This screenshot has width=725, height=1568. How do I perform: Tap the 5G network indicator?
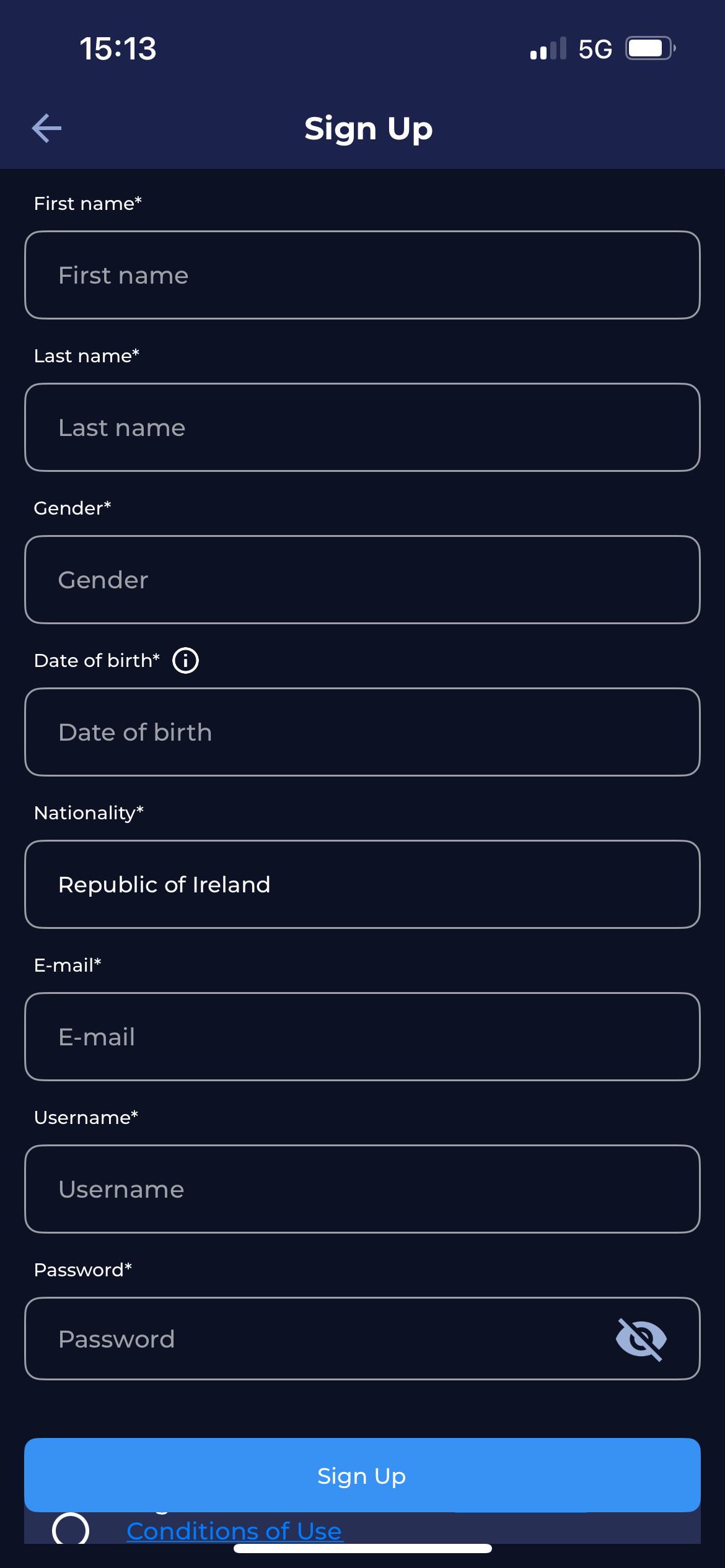pos(595,49)
